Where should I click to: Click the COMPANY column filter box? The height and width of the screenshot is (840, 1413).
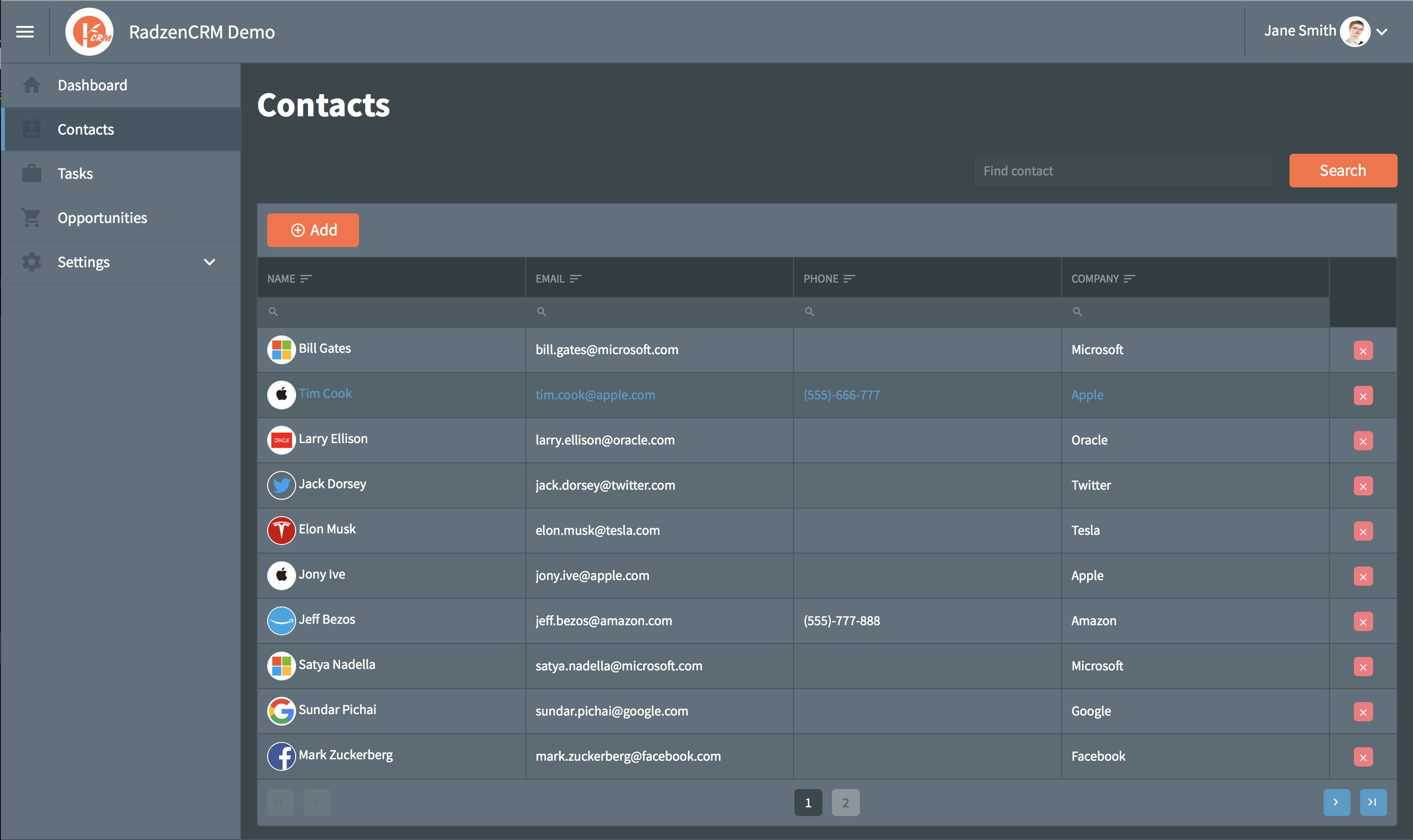click(x=1195, y=312)
